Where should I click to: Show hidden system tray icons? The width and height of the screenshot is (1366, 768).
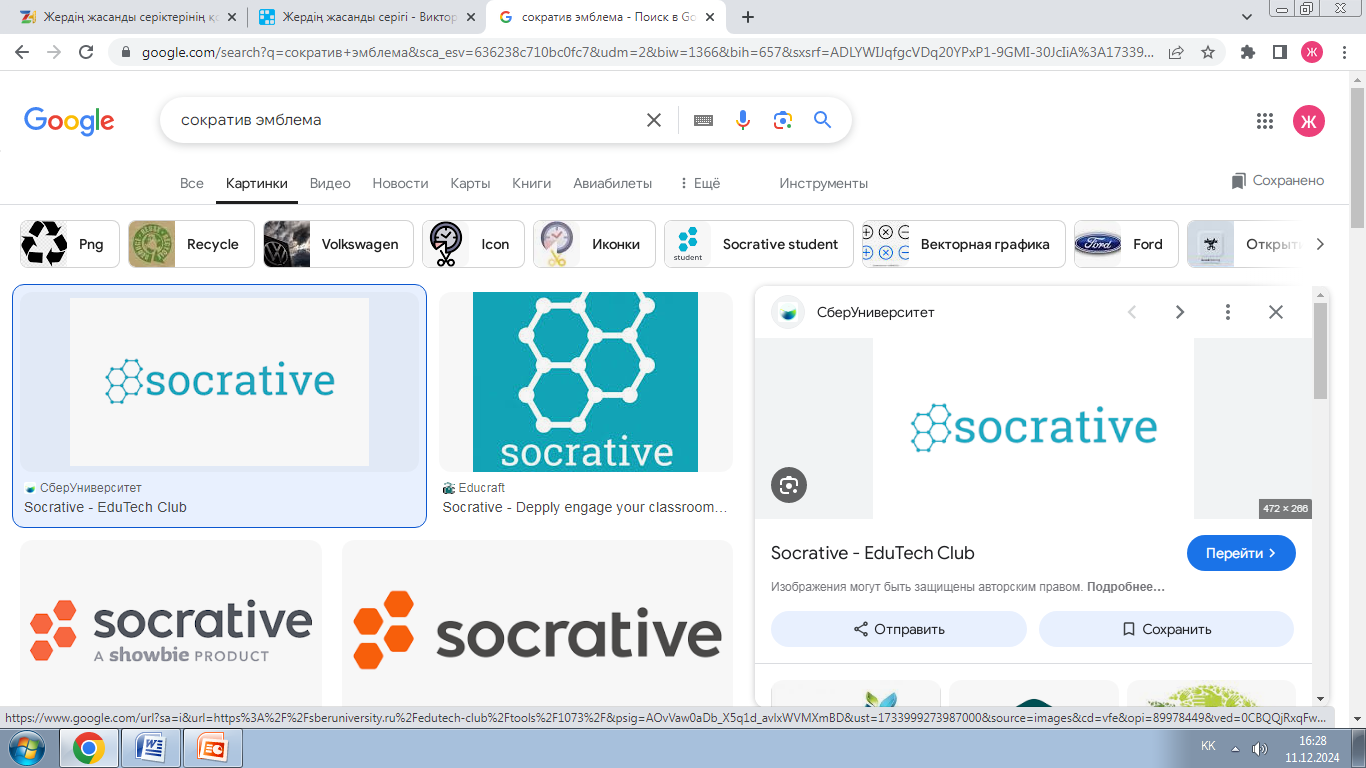click(1236, 749)
